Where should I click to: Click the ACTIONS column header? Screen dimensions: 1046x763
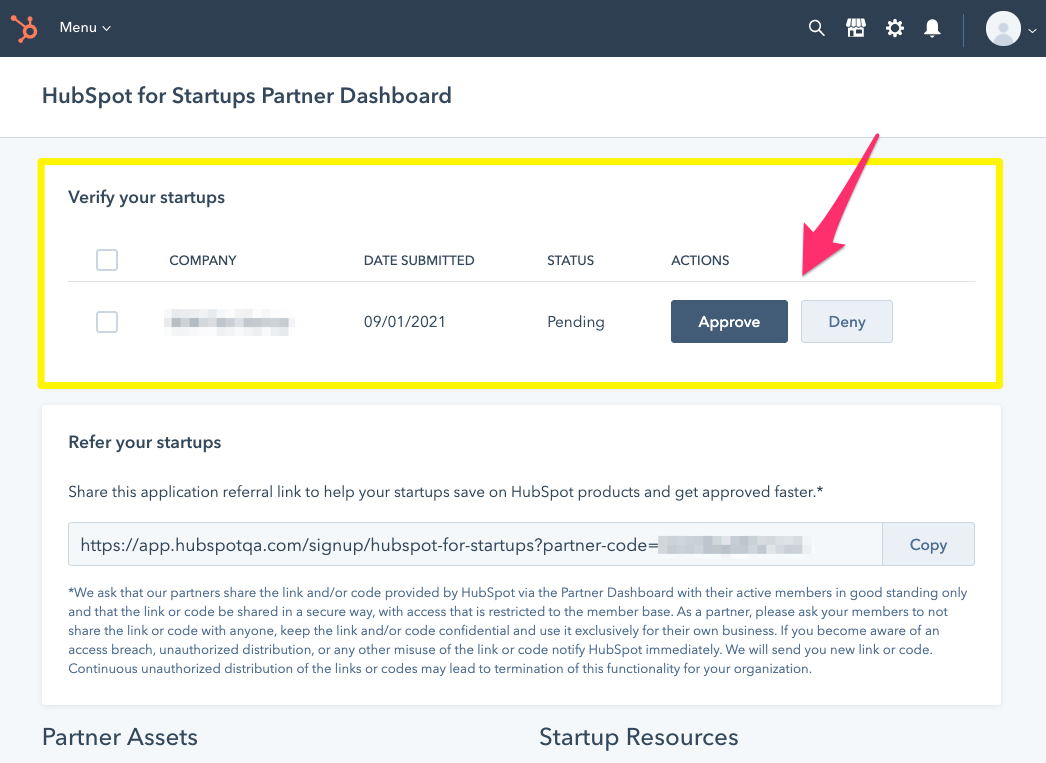click(700, 260)
